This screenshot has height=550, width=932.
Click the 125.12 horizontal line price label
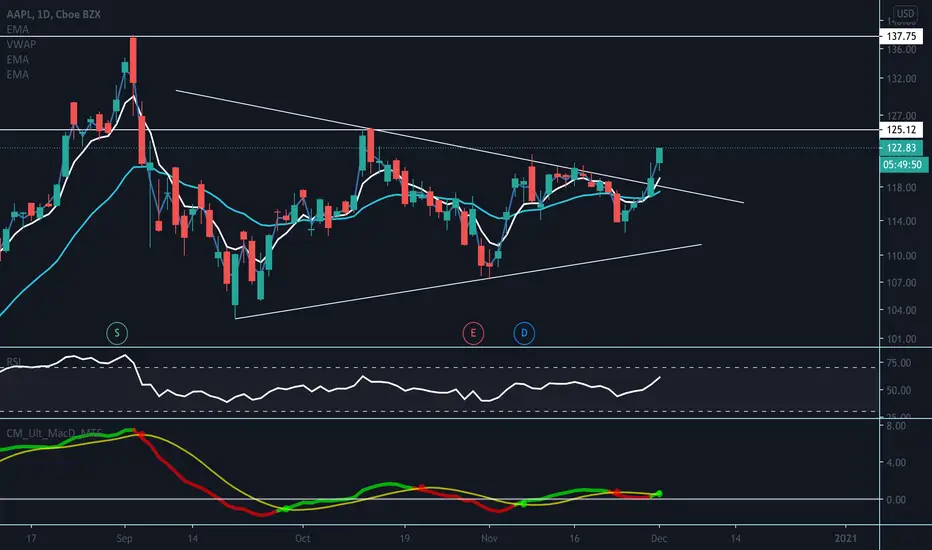901,130
